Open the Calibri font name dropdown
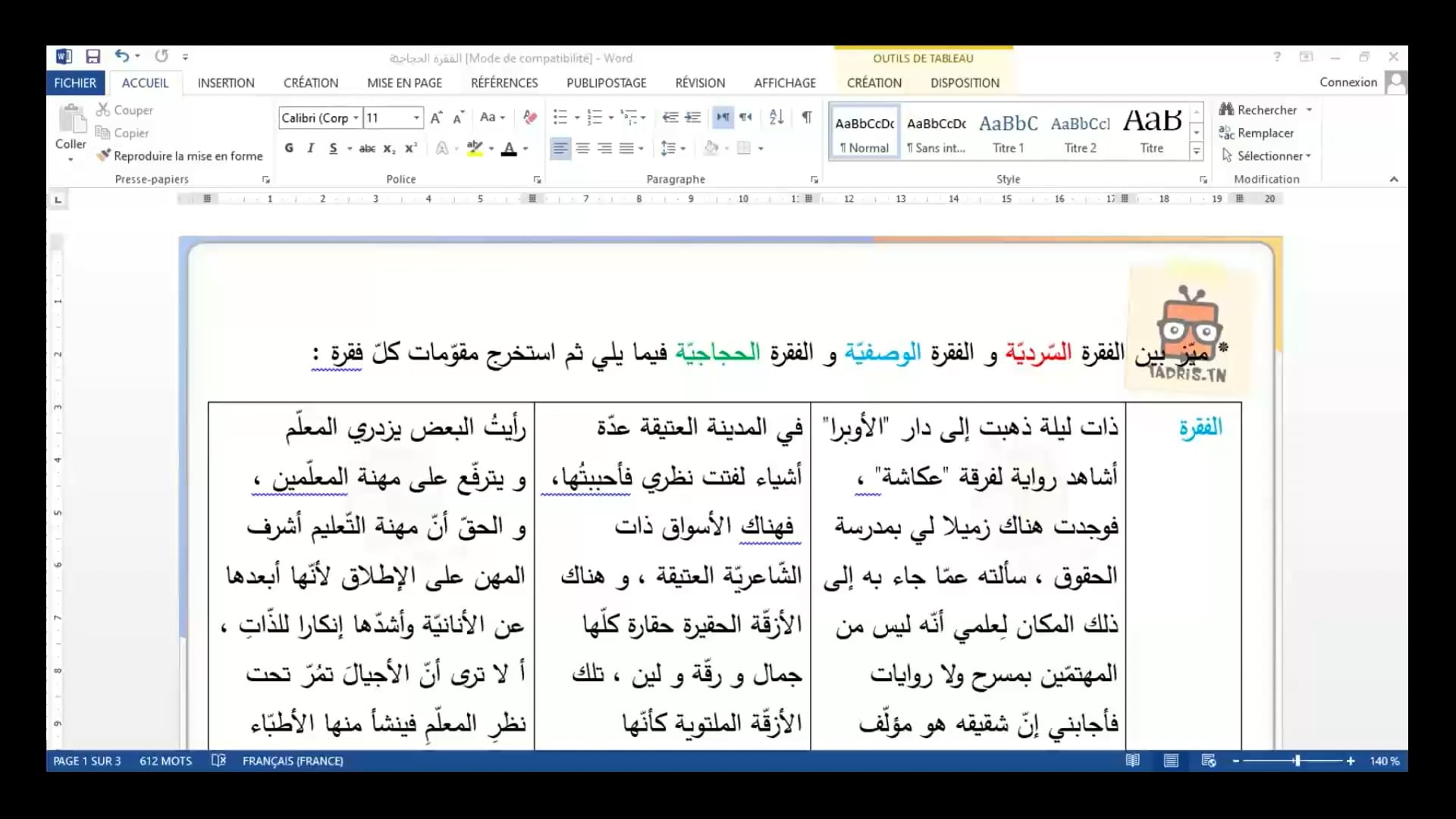 356,118
